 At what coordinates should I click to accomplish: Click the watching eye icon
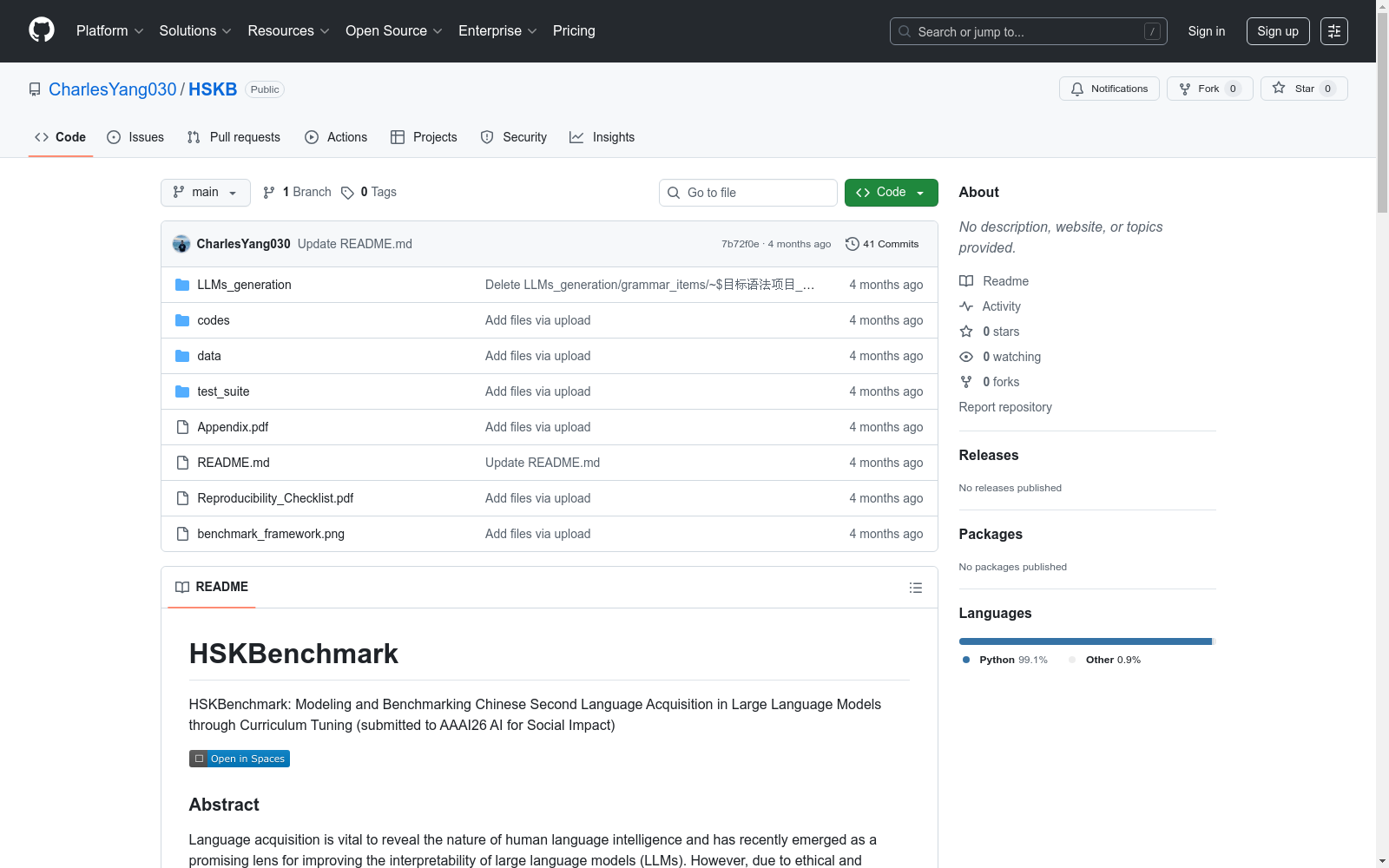pyautogui.click(x=966, y=357)
